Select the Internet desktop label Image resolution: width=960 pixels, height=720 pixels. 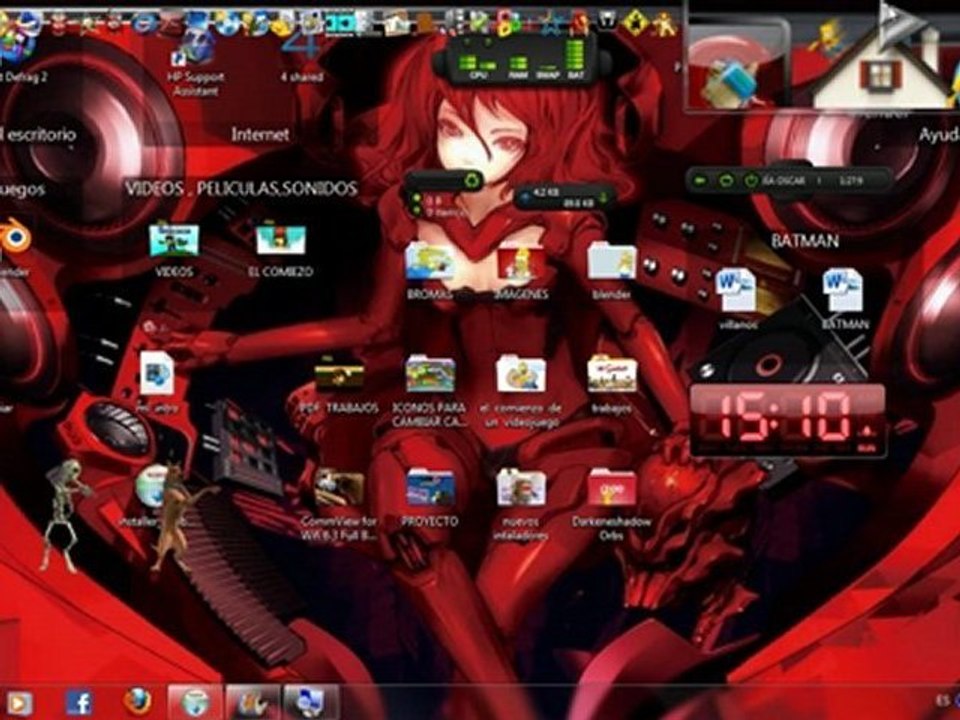[x=260, y=135]
